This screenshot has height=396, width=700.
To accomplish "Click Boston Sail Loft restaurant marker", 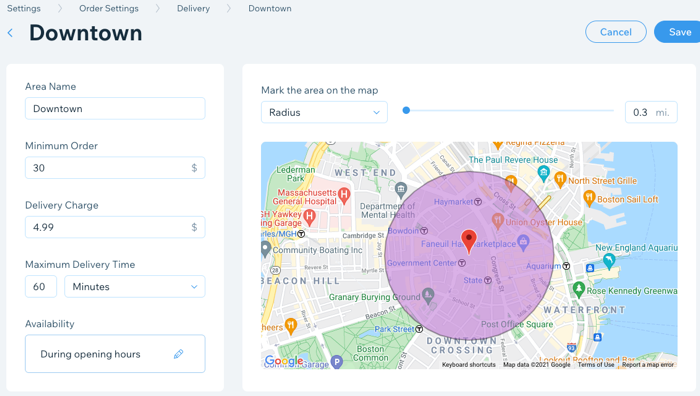I will click(589, 198).
